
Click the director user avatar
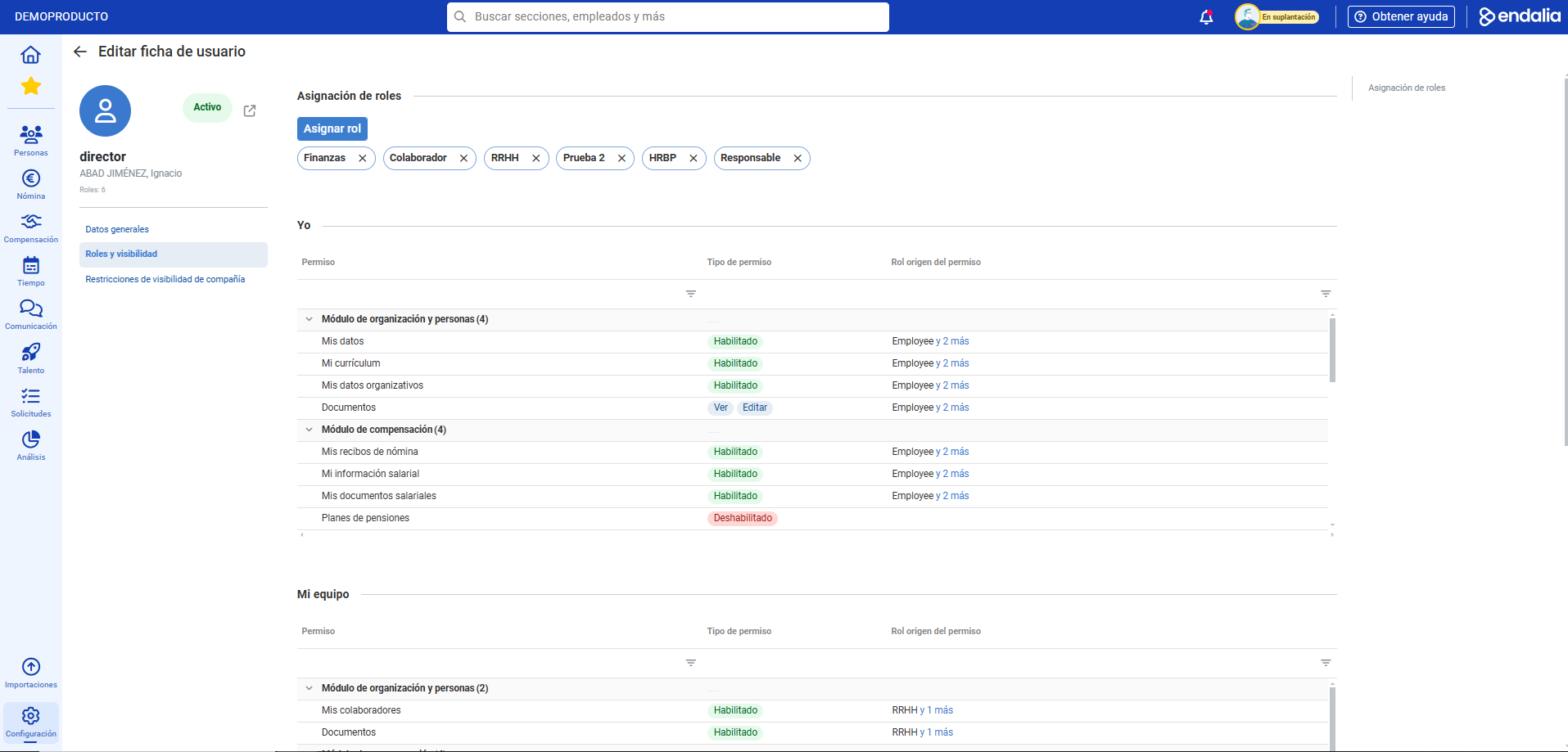tap(105, 110)
